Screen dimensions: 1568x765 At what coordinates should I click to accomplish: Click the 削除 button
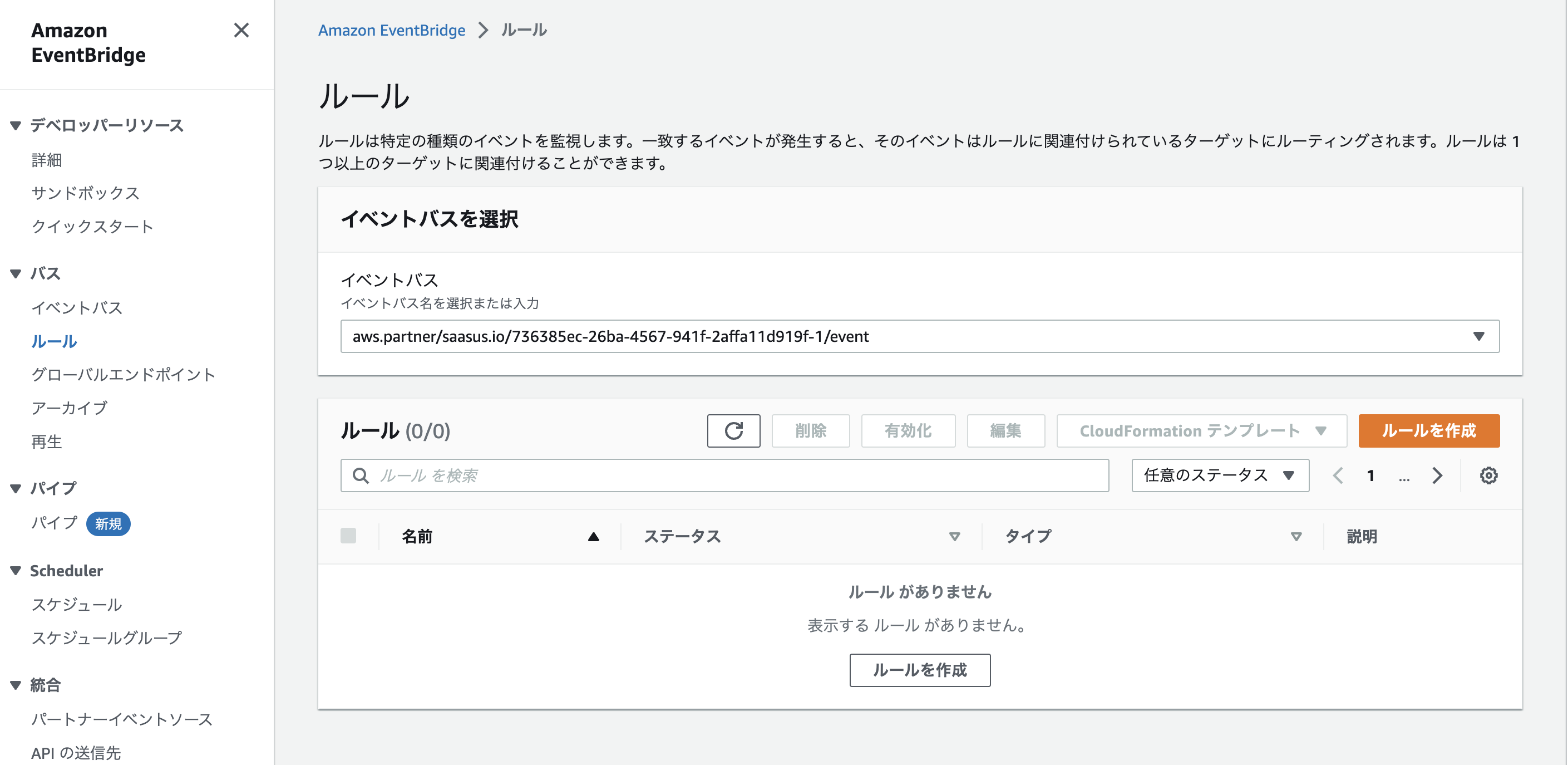pos(810,430)
